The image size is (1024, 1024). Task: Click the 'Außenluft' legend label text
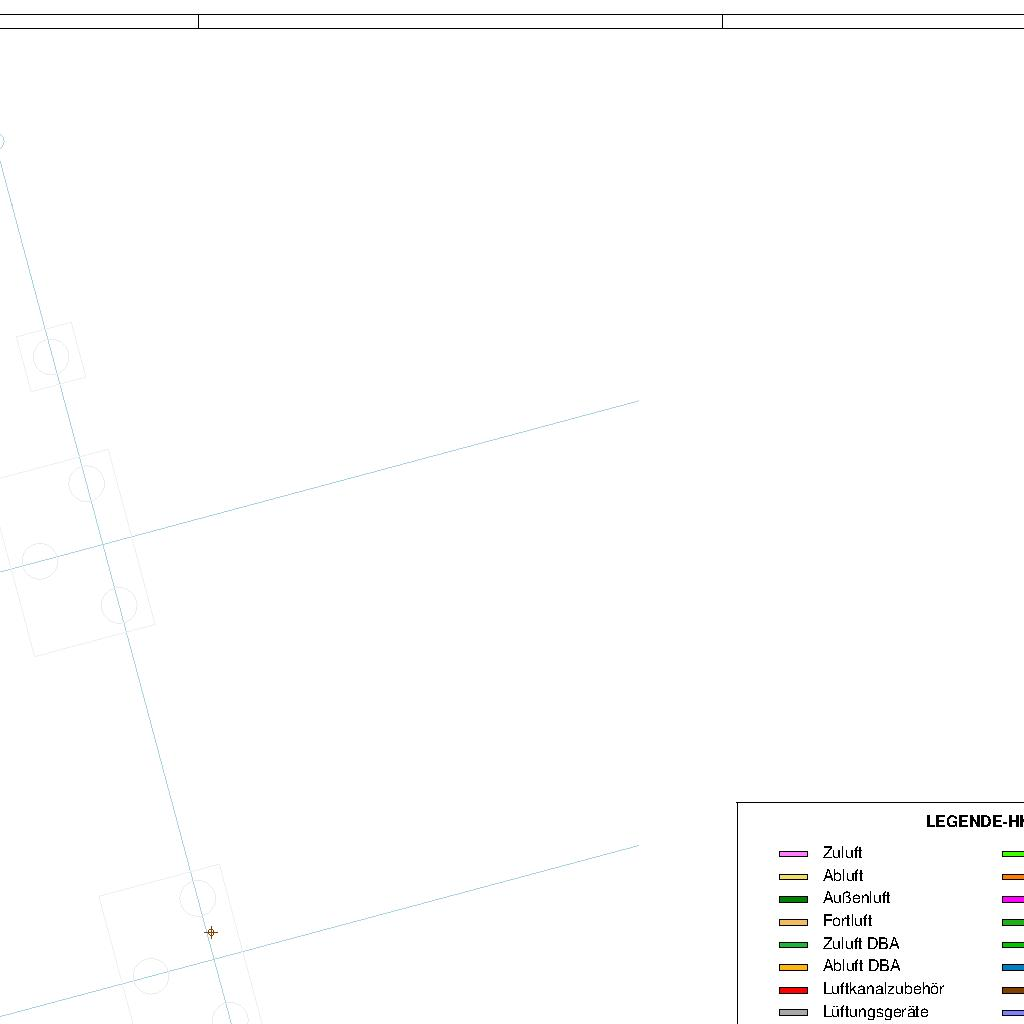coord(856,898)
